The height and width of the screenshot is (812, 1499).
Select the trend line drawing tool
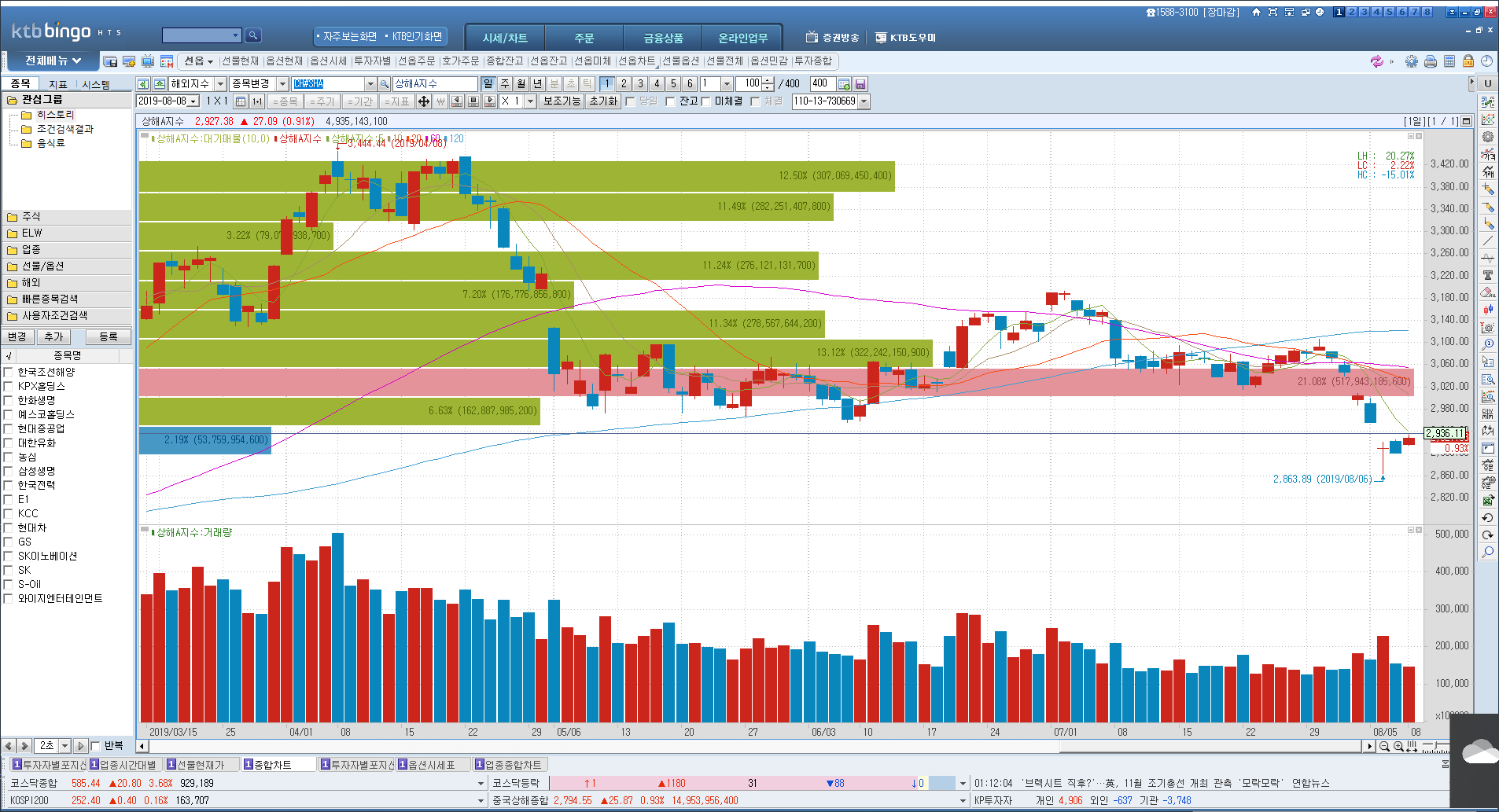pos(1488,241)
